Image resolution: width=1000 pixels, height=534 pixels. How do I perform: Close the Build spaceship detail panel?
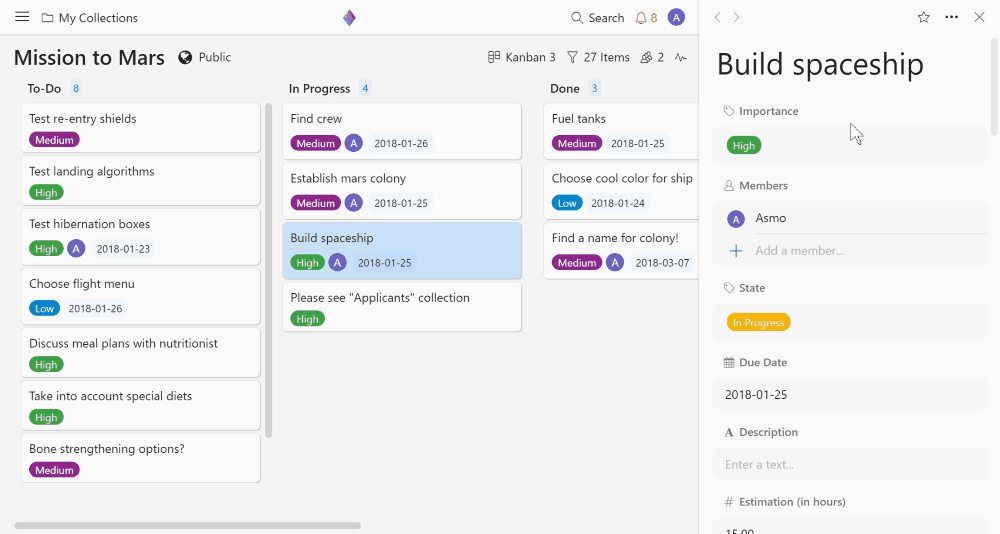(980, 17)
